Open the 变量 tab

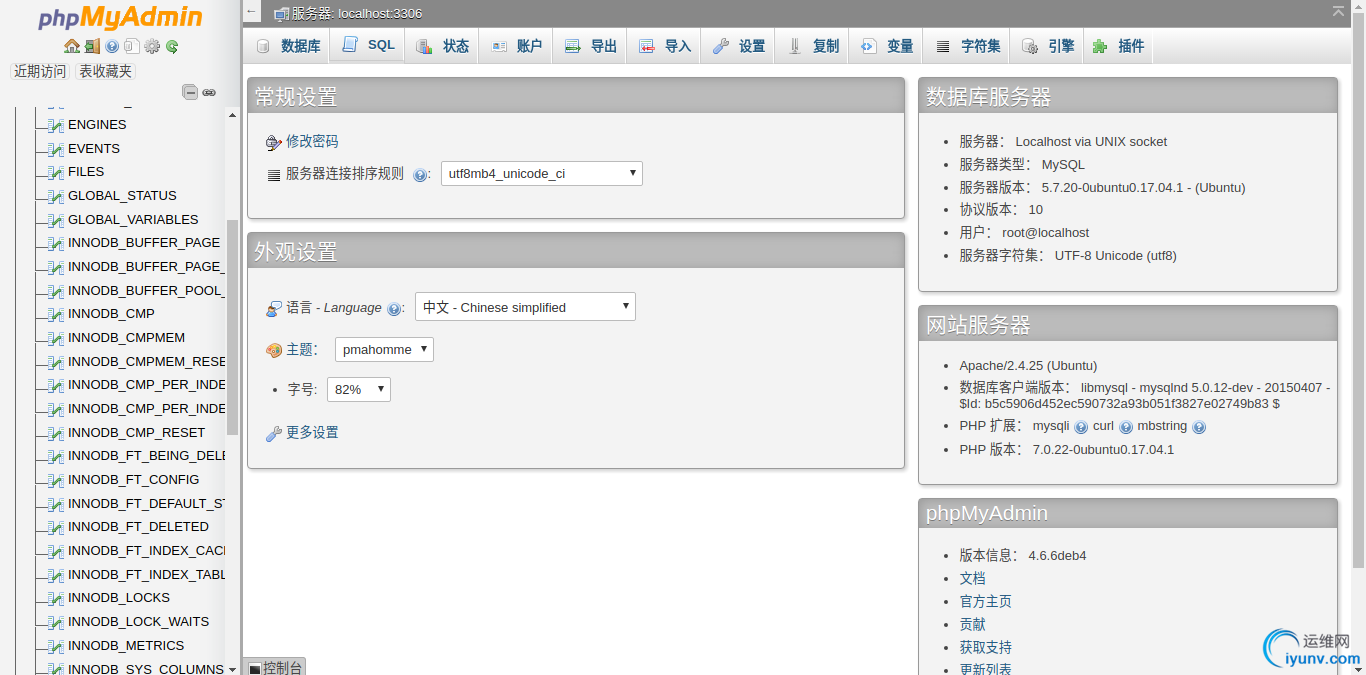[886, 46]
